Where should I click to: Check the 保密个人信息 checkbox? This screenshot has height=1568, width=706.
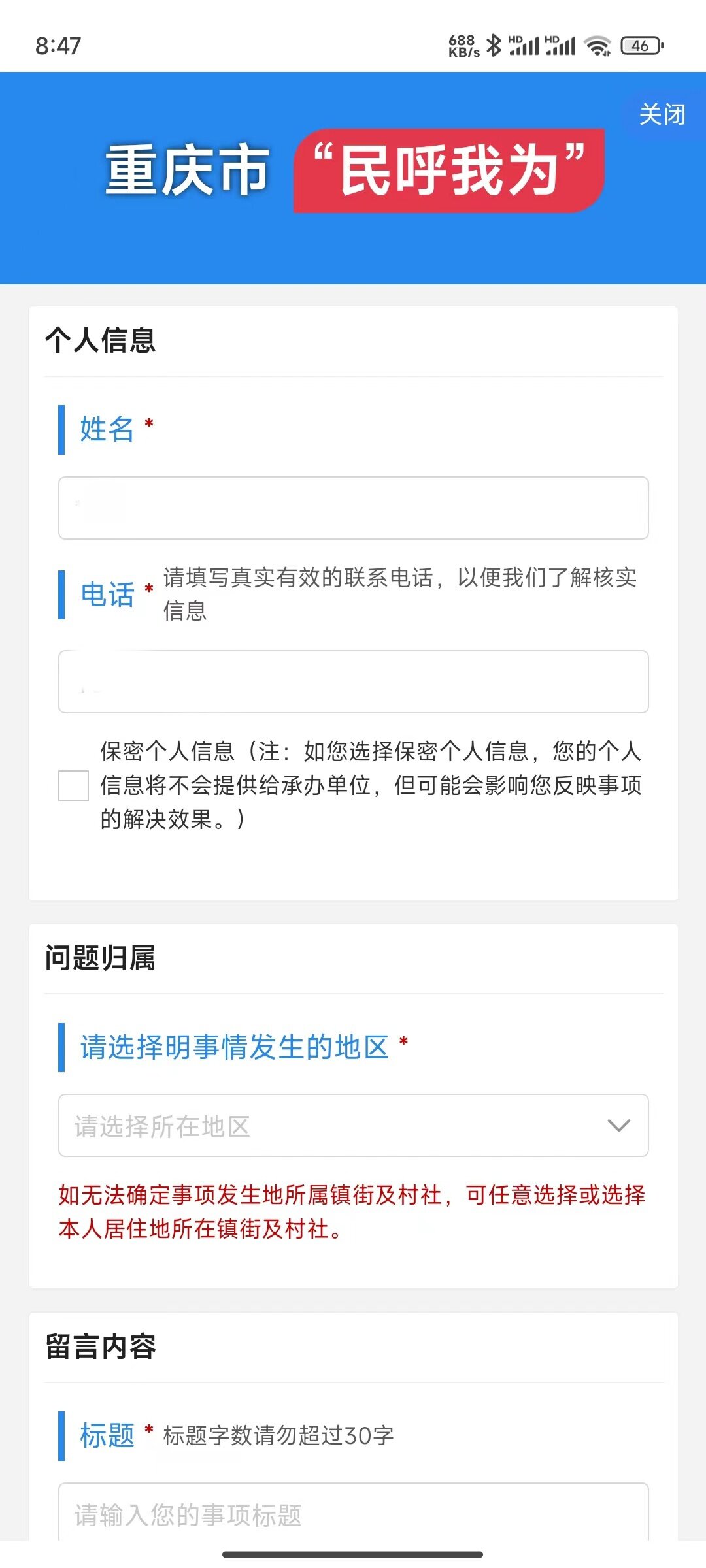coord(73,785)
